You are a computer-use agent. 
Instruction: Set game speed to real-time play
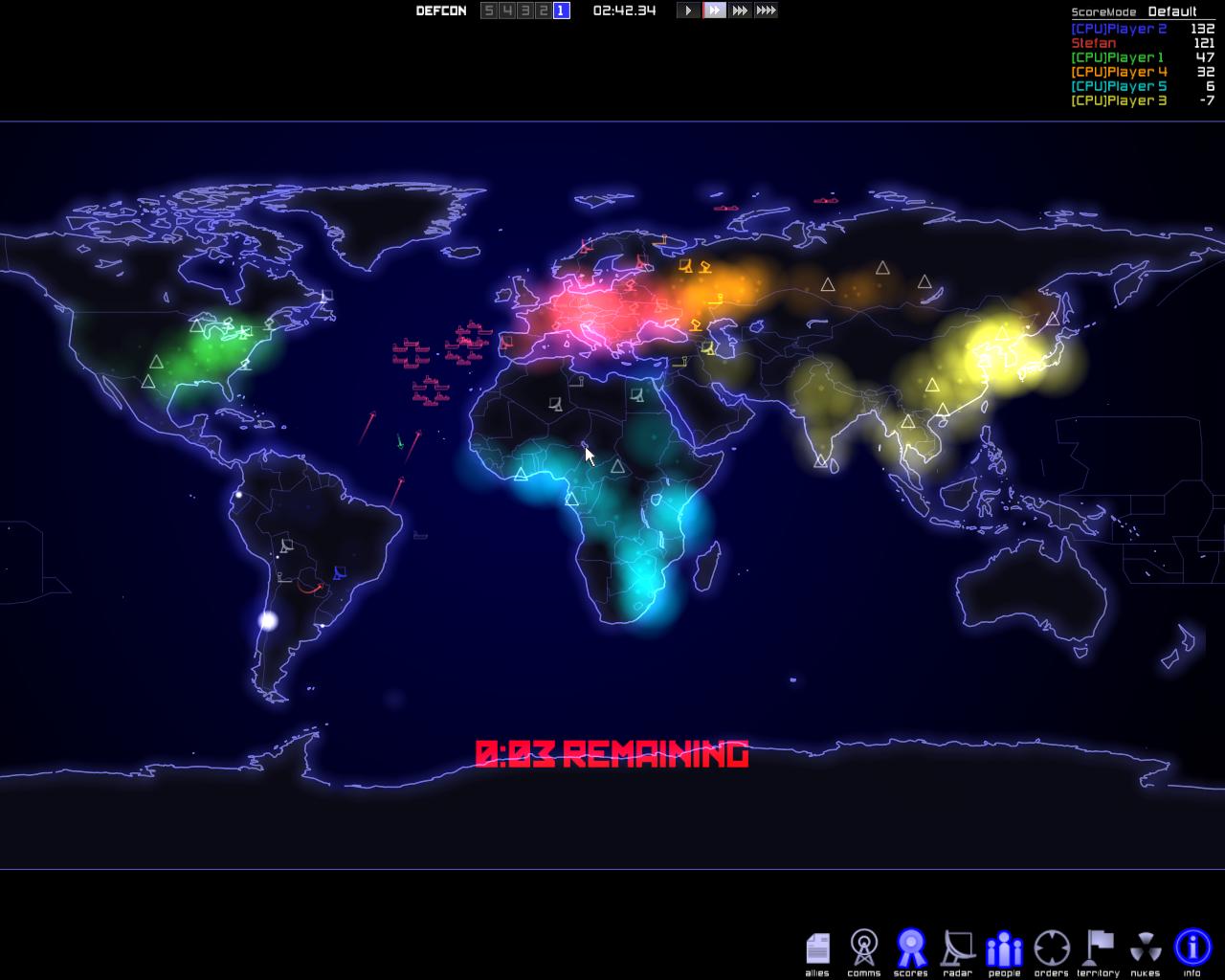click(688, 11)
